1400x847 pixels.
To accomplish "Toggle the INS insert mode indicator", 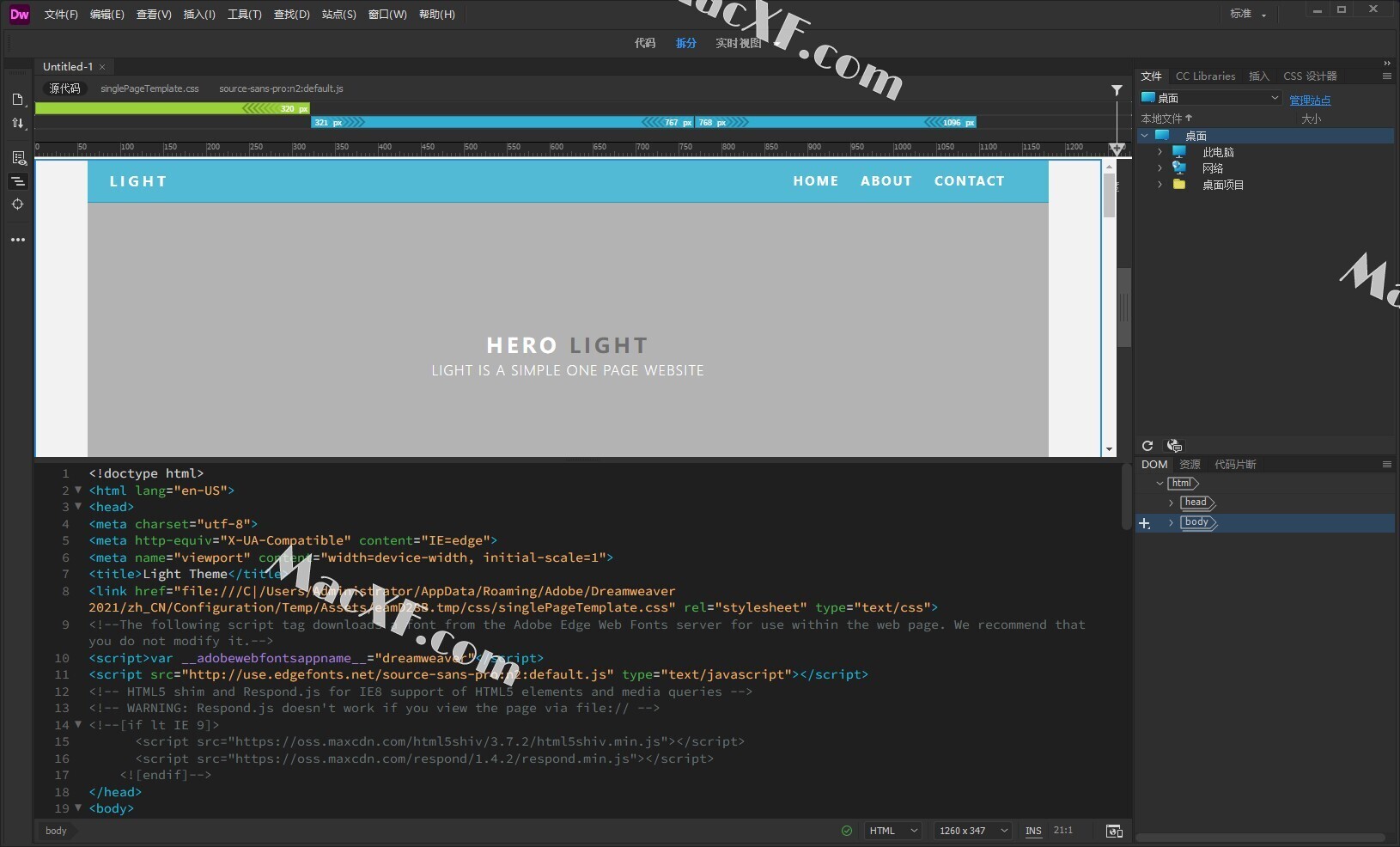I will (1033, 831).
